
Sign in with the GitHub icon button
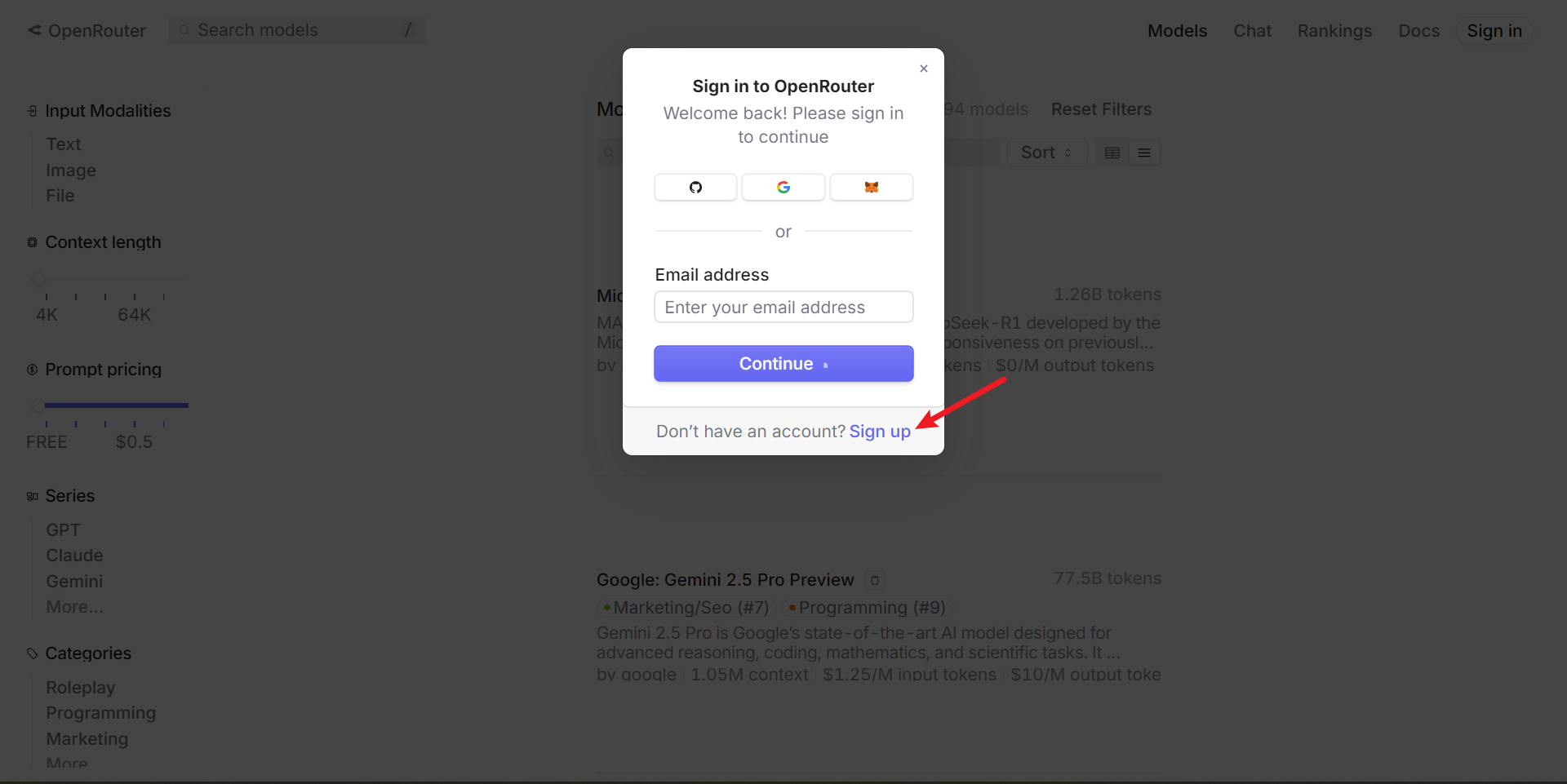695,187
